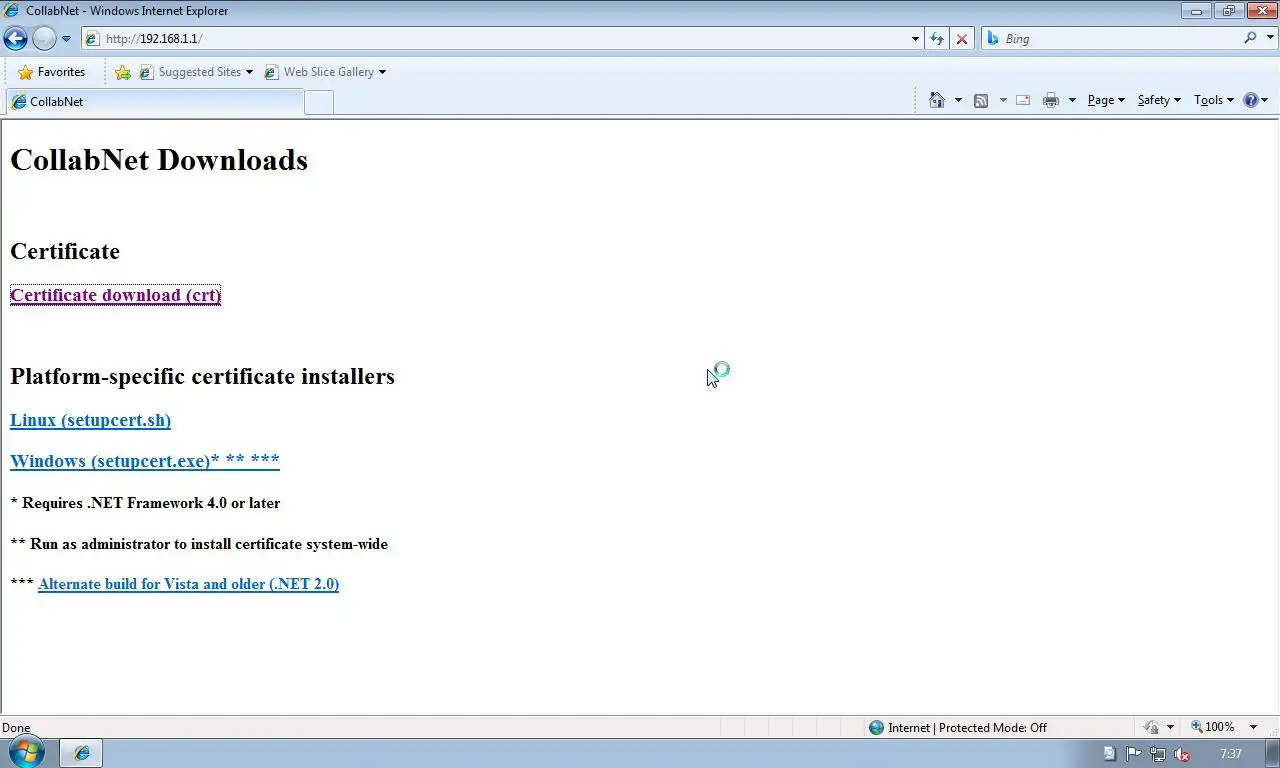Expand the privacy icon dropdown arrow
Viewport: 1280px width, 768px height.
tap(1170, 728)
